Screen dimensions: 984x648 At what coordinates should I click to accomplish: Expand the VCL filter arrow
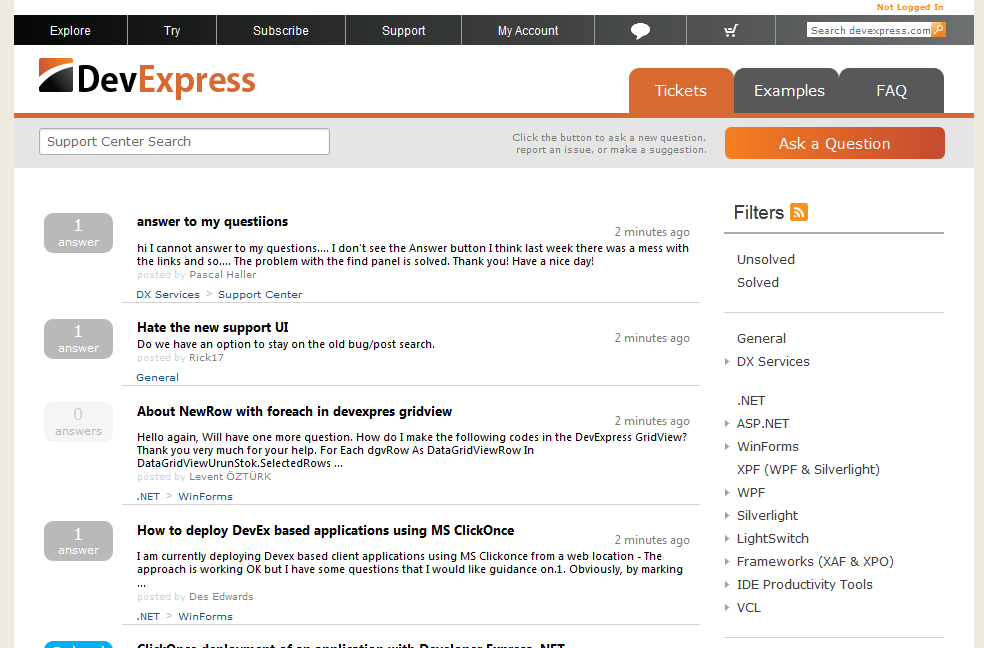point(727,607)
